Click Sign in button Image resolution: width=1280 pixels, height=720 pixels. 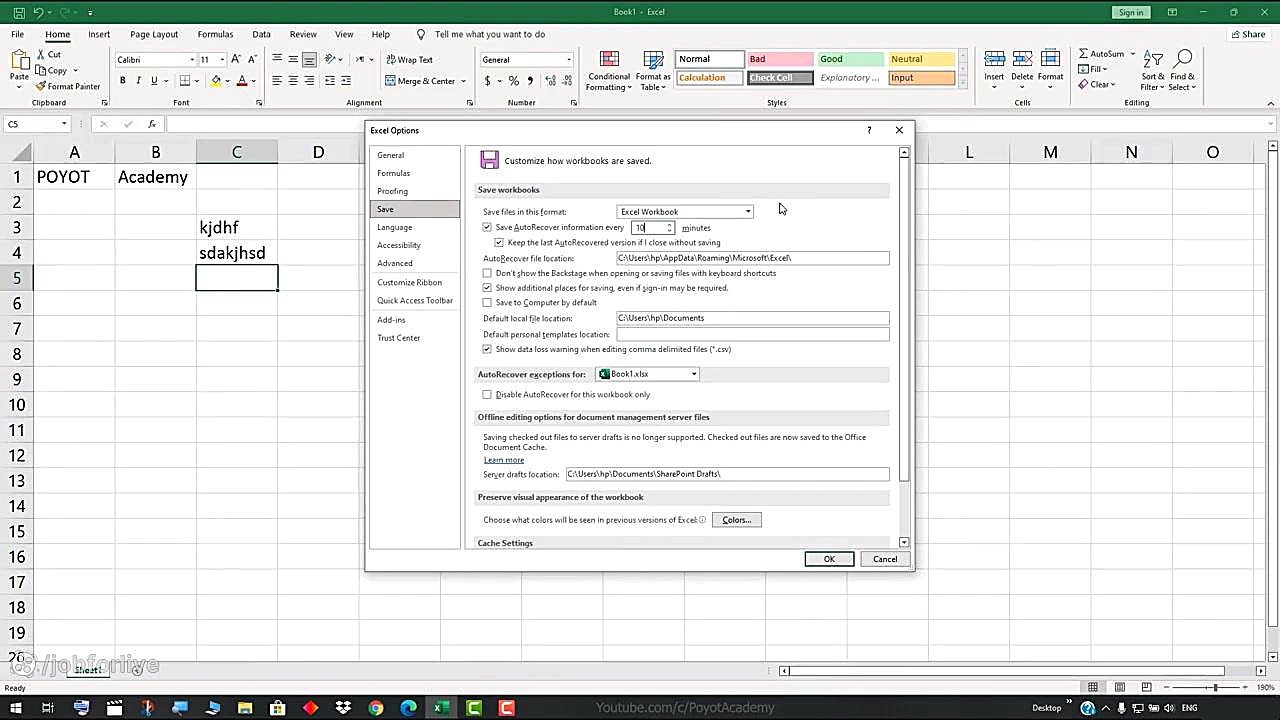[1131, 12]
